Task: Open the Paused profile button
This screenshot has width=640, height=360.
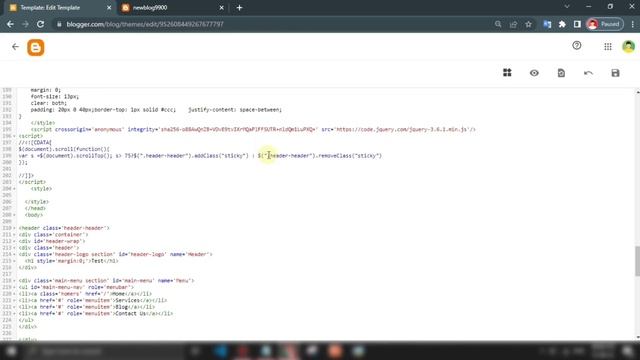Action: 605,24
